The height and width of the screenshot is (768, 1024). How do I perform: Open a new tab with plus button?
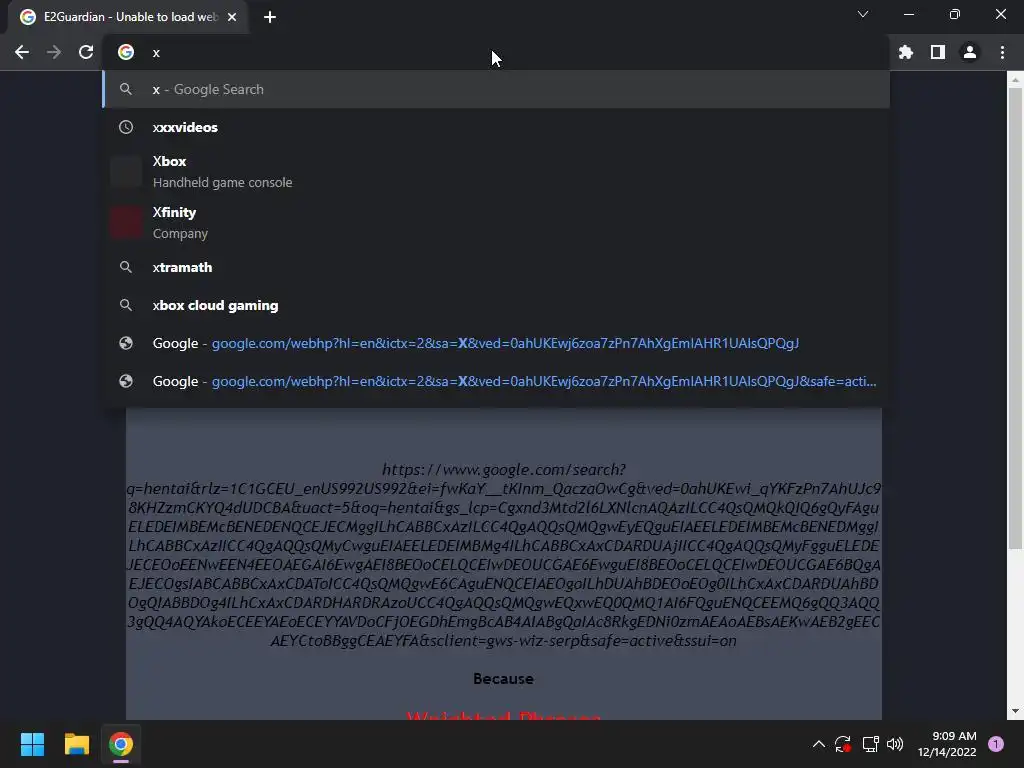[x=270, y=17]
